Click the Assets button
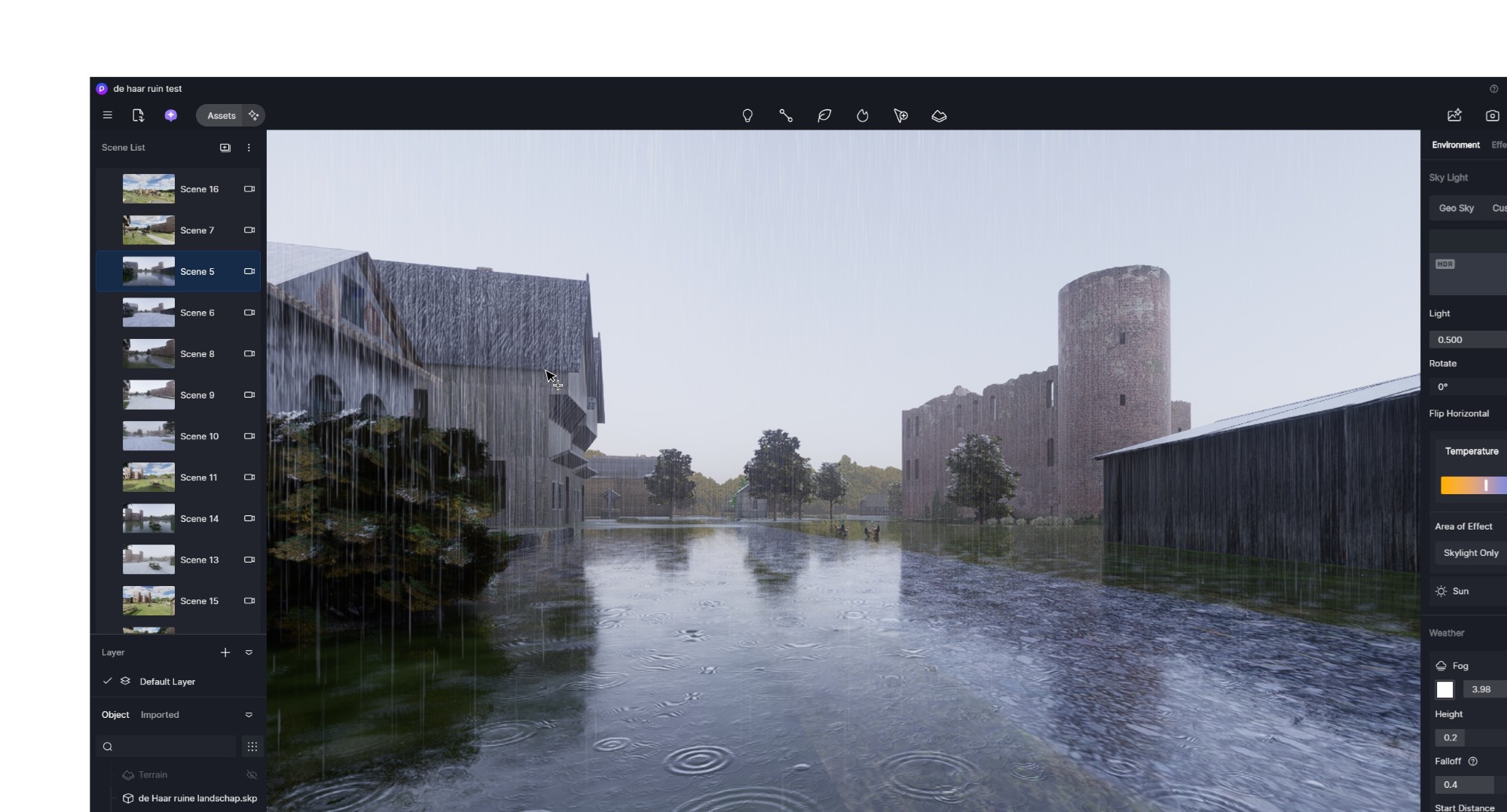This screenshot has height=812, width=1507. (x=221, y=115)
